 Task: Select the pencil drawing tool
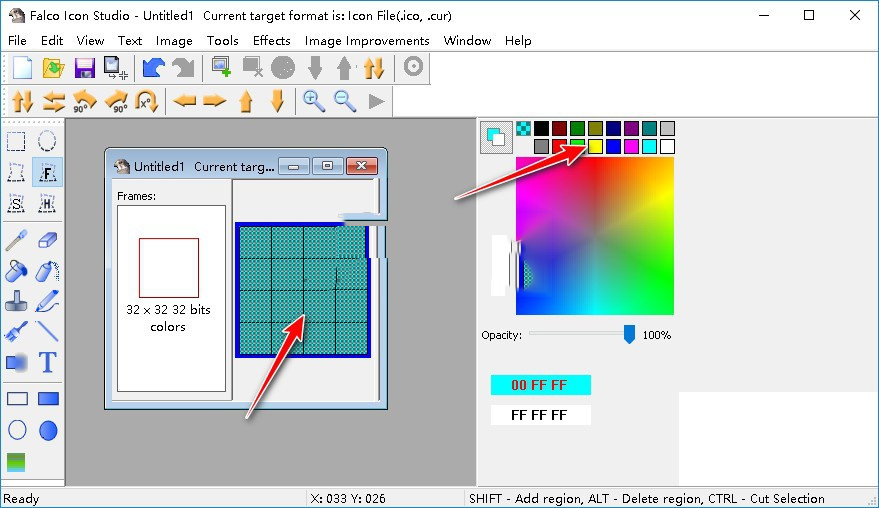click(48, 301)
